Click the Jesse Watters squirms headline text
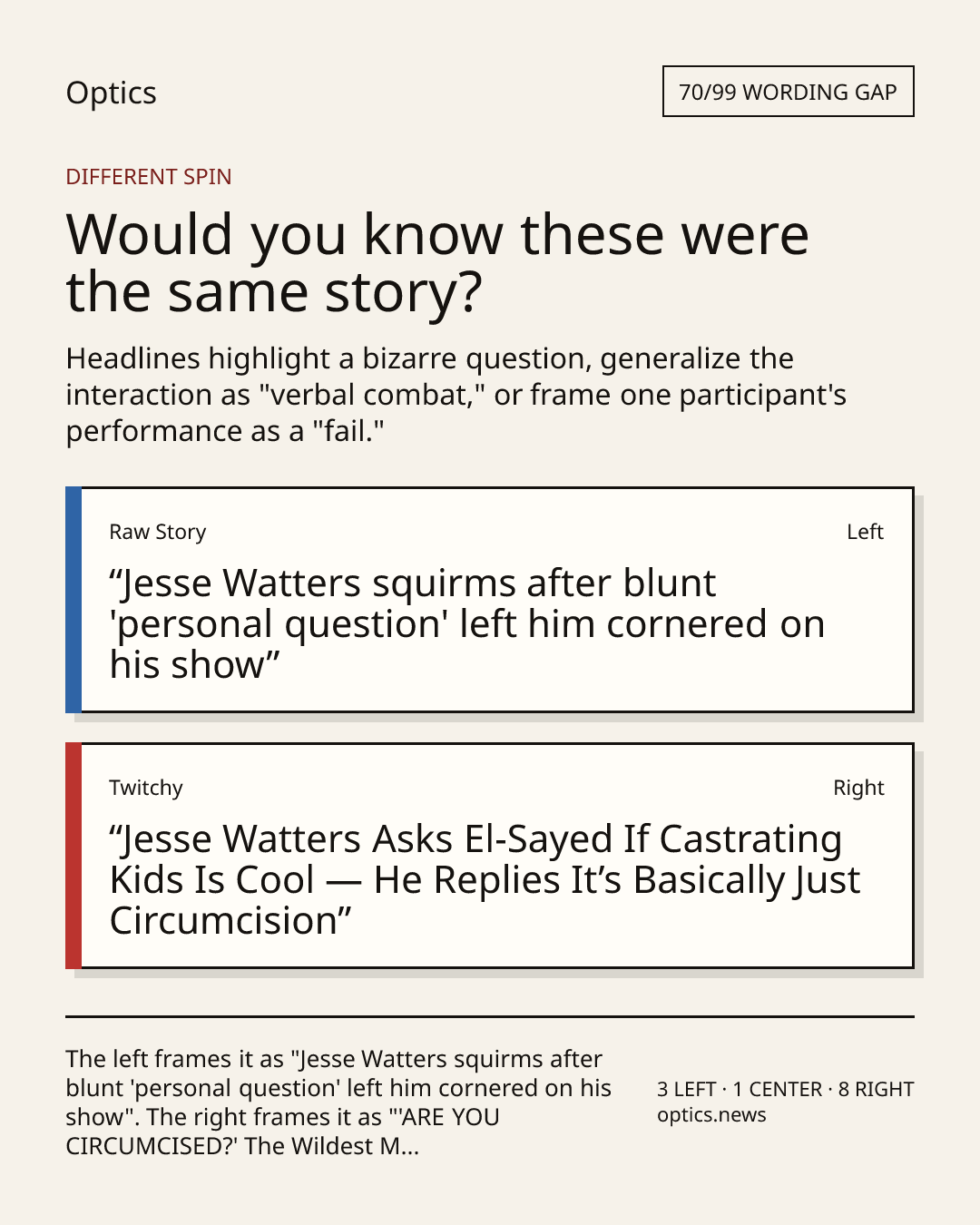The height and width of the screenshot is (1225, 980). [x=467, y=623]
